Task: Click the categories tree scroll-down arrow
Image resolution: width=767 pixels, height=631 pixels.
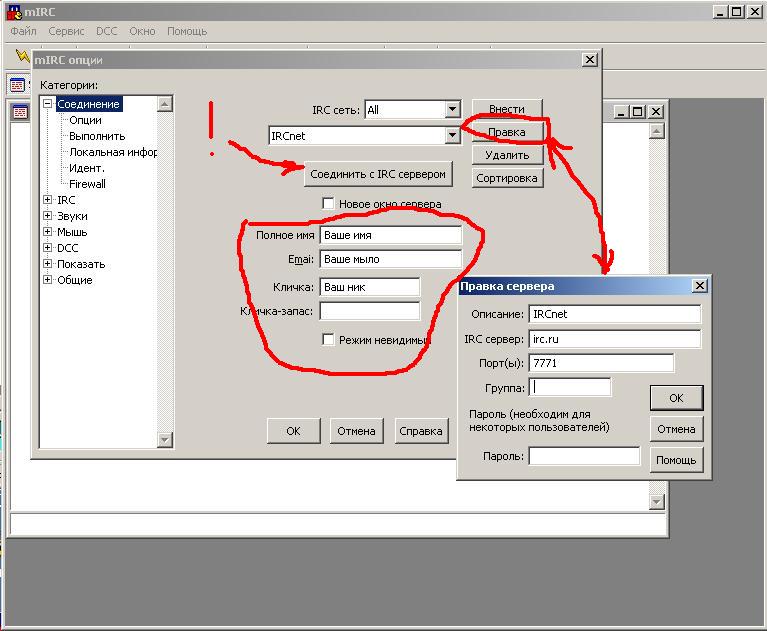Action: pyautogui.click(x=165, y=440)
